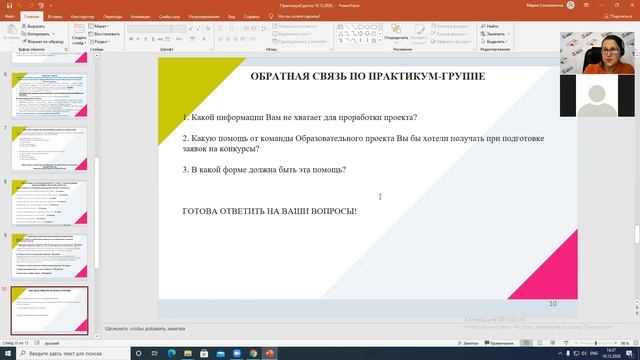
Task: Open the View (Вид) tab
Action: tap(231, 17)
